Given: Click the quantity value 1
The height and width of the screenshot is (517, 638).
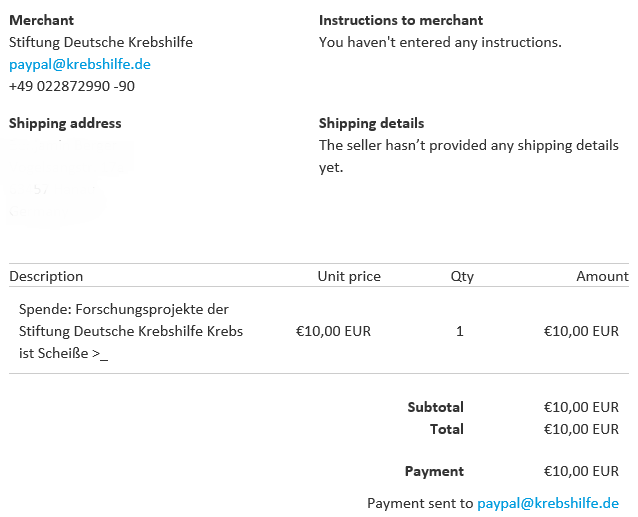Looking at the screenshot, I should [460, 331].
